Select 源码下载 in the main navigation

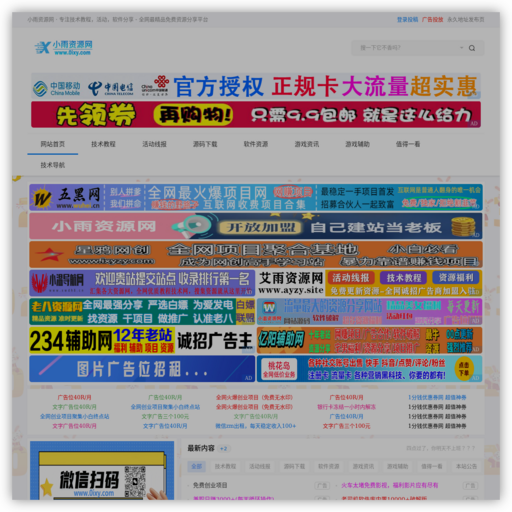pyautogui.click(x=205, y=144)
